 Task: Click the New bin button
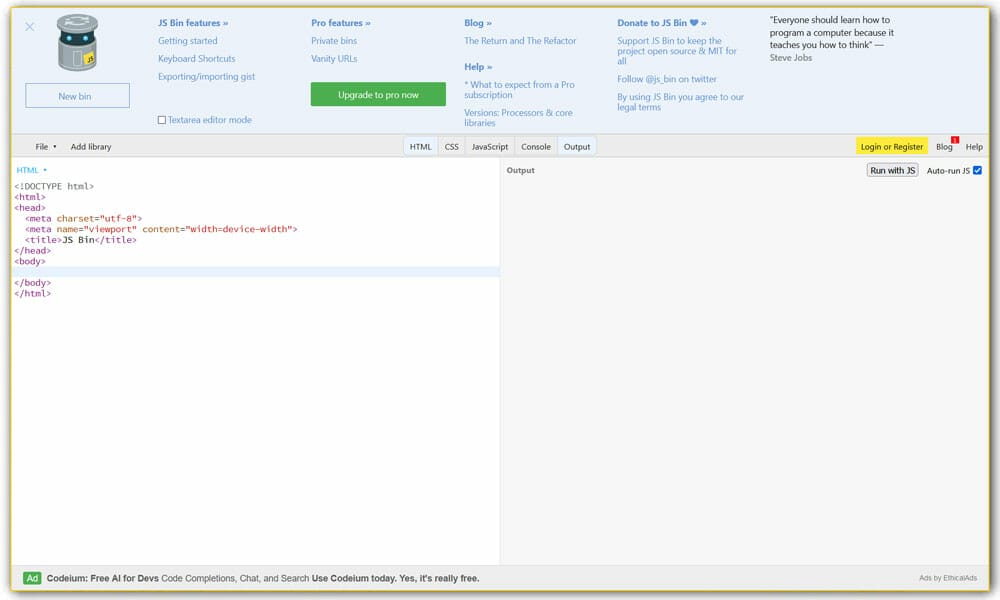[x=77, y=96]
